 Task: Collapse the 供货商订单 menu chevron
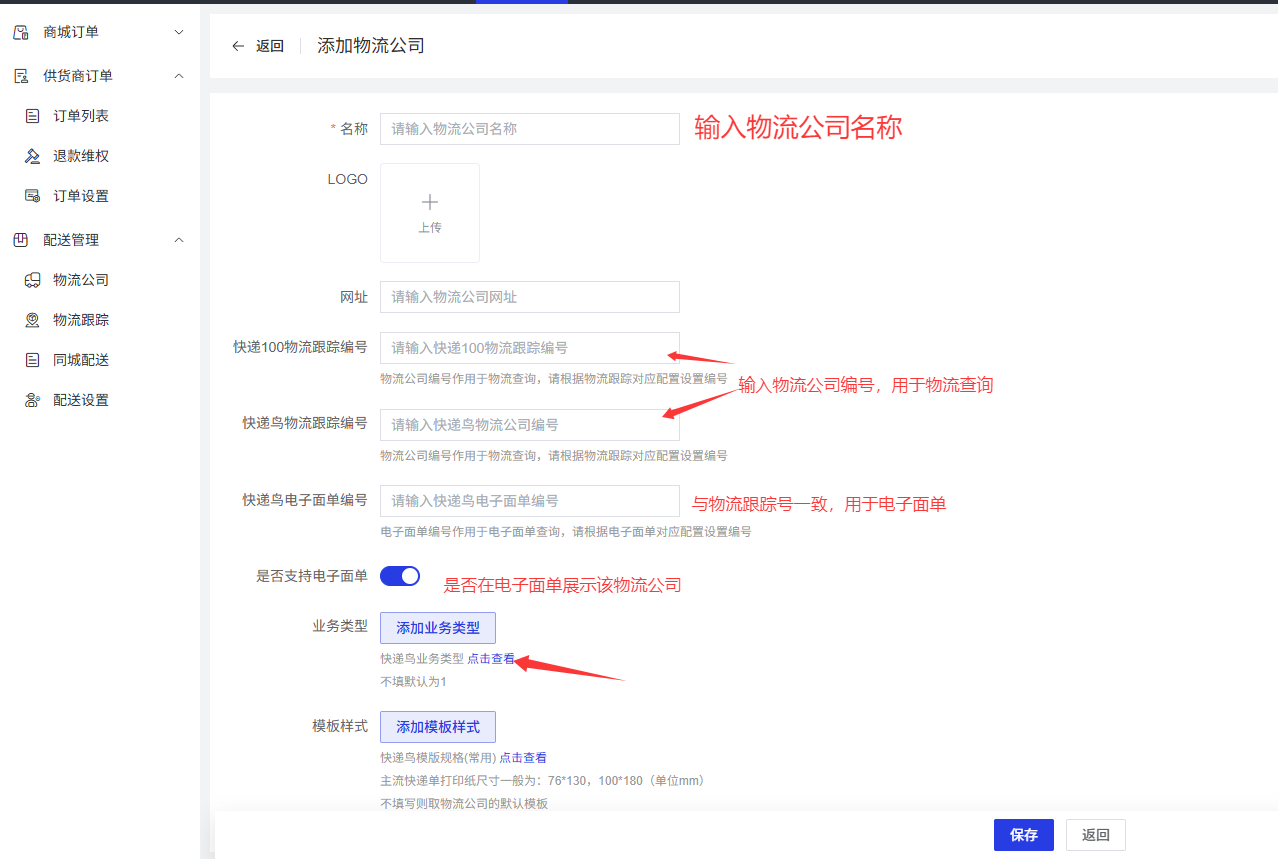click(x=179, y=76)
